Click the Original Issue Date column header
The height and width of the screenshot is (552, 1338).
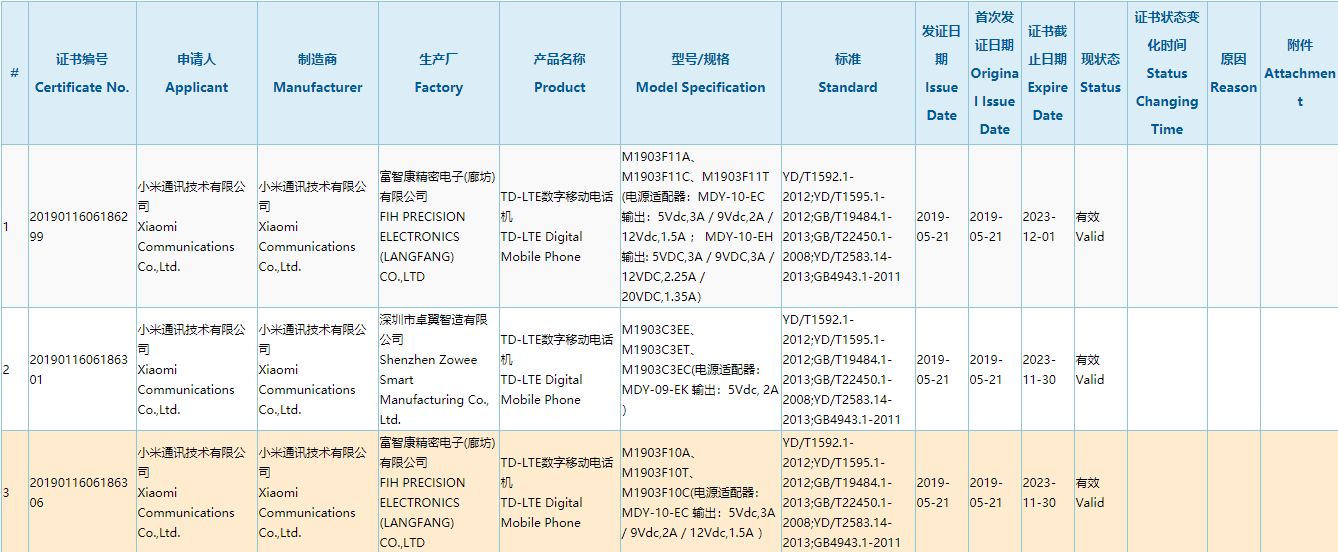(994, 73)
